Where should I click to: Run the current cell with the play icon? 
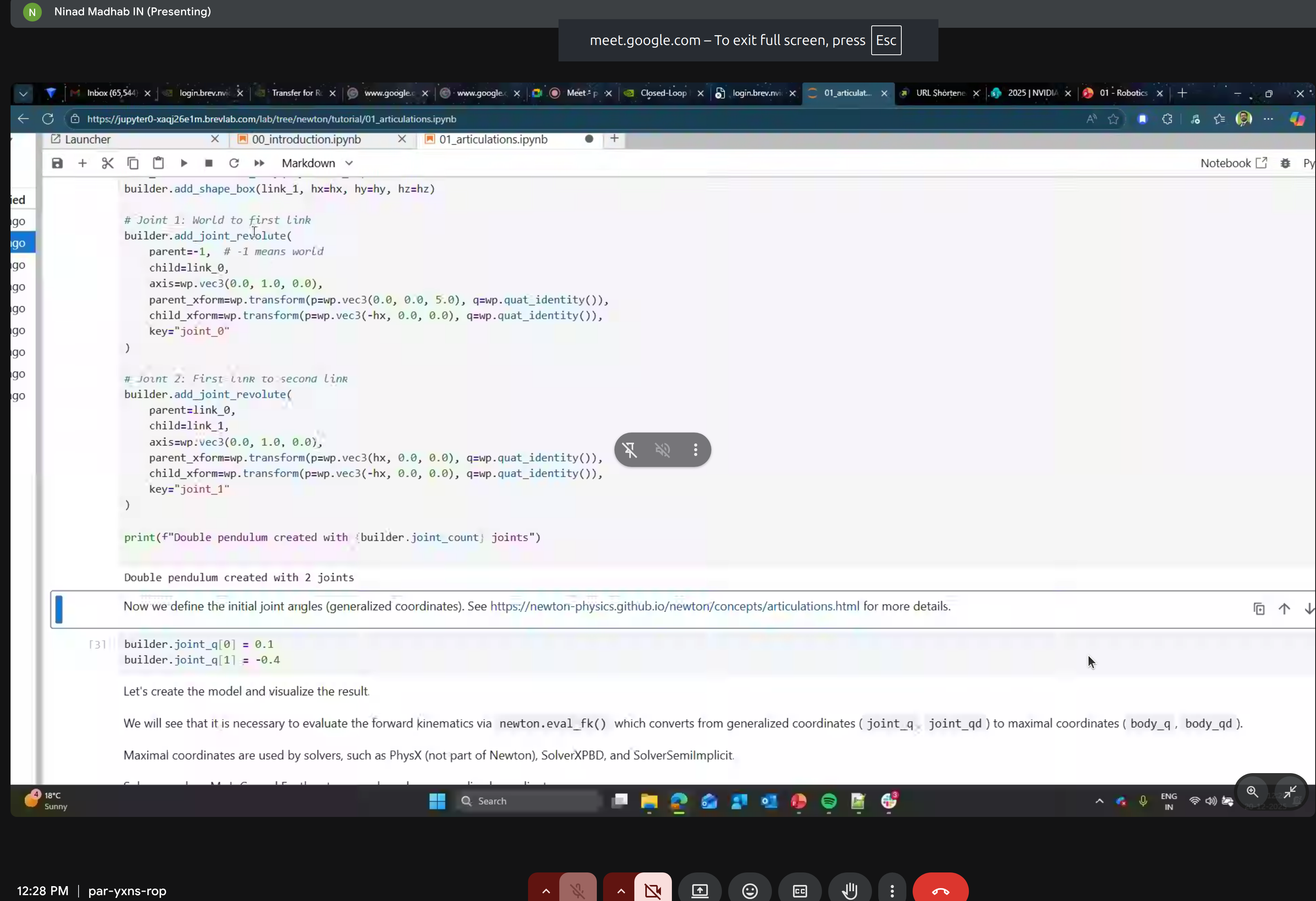tap(183, 163)
